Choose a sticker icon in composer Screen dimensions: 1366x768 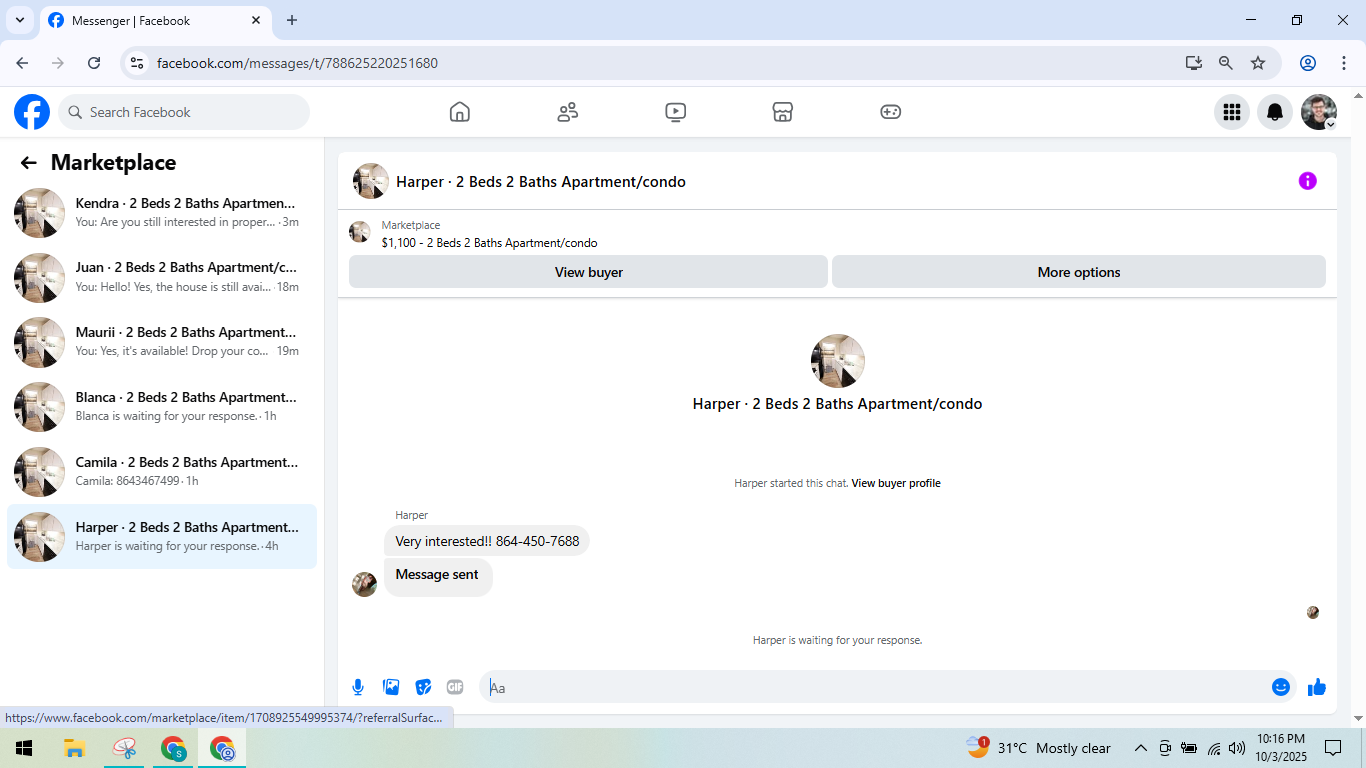coord(424,687)
